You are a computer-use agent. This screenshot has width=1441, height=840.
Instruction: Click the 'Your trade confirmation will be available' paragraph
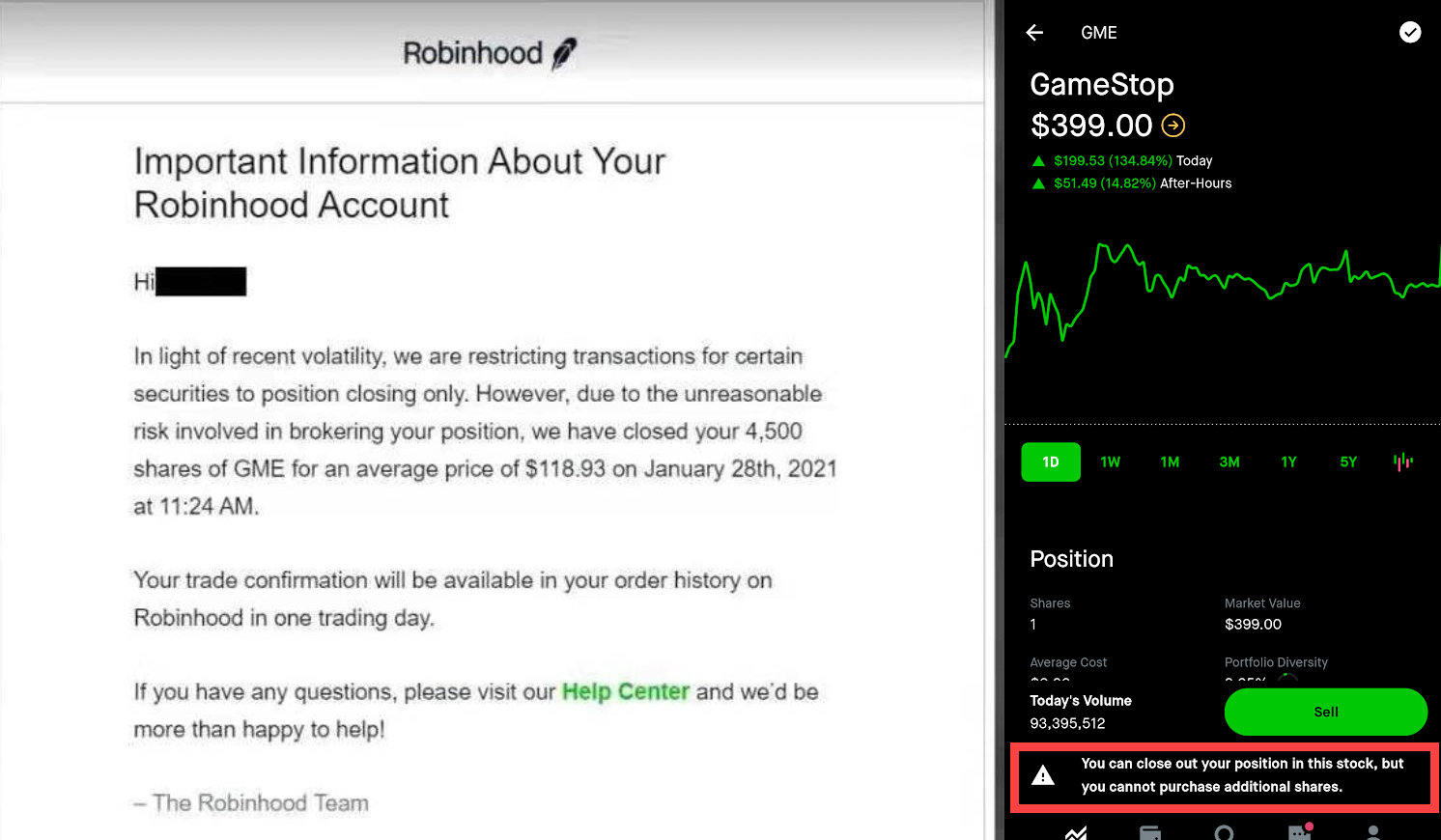452,599
